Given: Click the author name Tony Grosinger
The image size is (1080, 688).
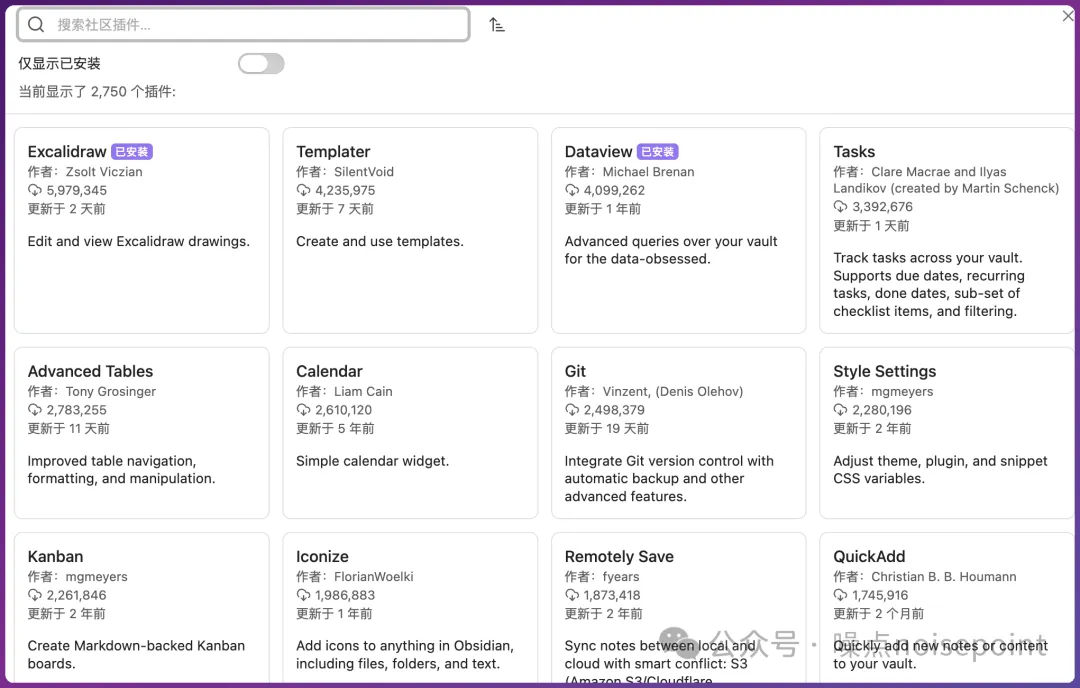Looking at the screenshot, I should click(x=111, y=391).
